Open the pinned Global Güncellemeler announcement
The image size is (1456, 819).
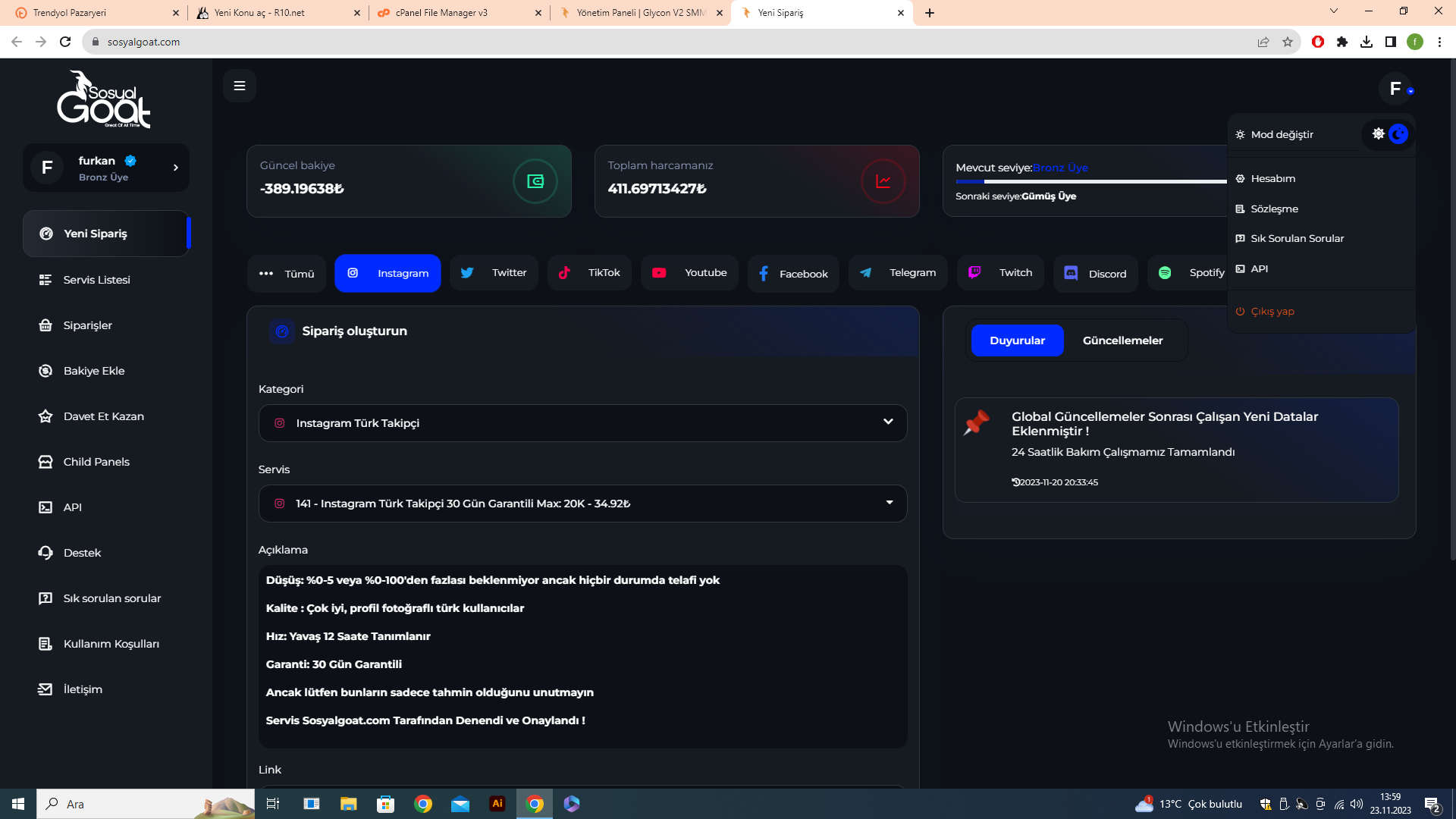click(1176, 450)
